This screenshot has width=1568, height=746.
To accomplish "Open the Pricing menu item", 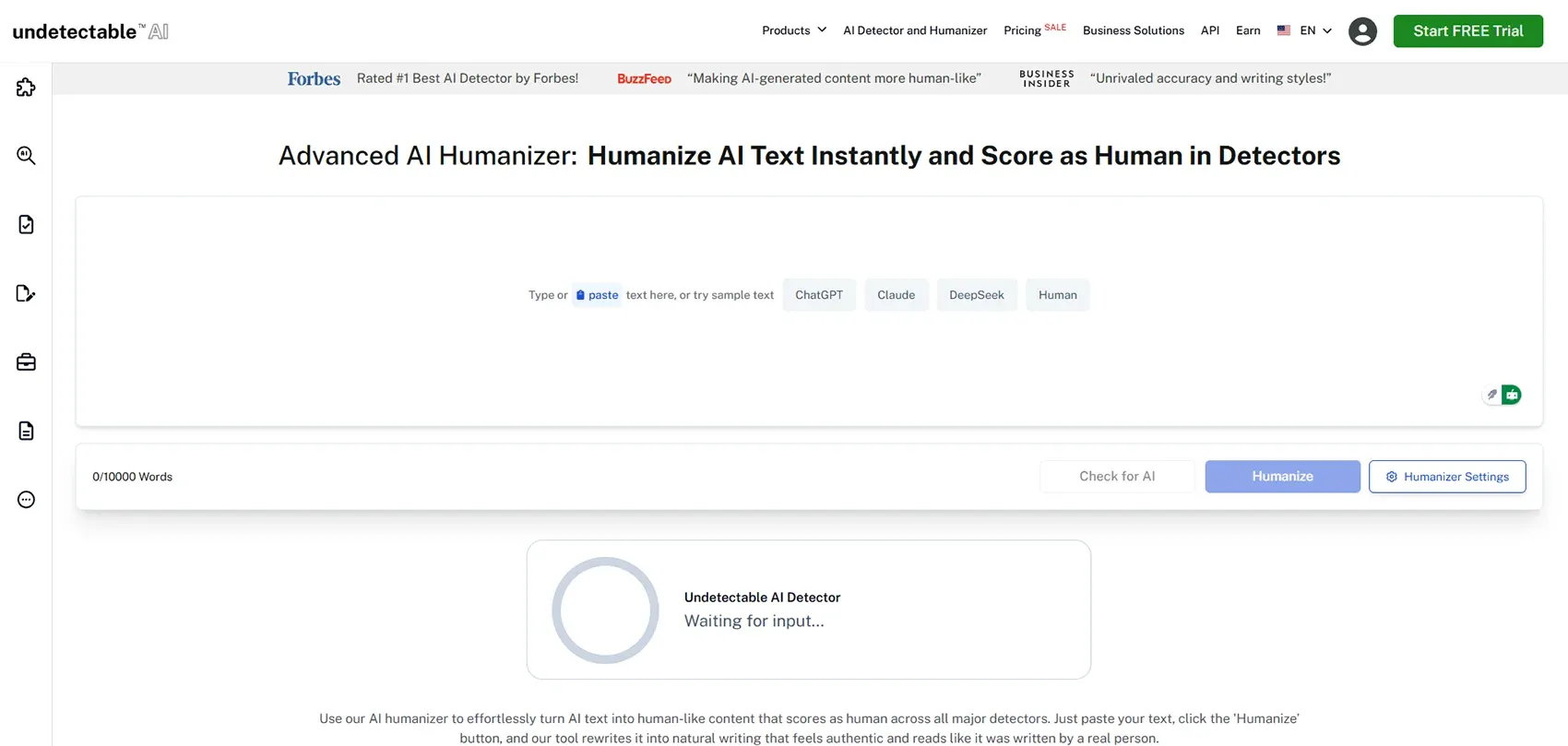I will point(1022,30).
